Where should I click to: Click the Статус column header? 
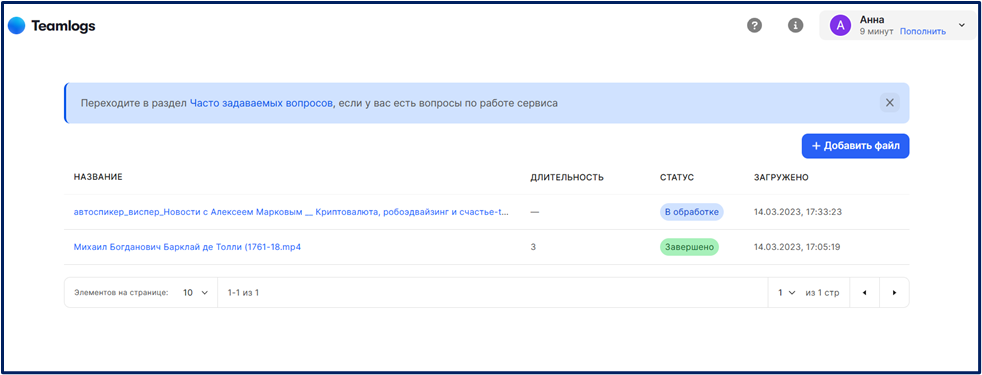click(677, 177)
